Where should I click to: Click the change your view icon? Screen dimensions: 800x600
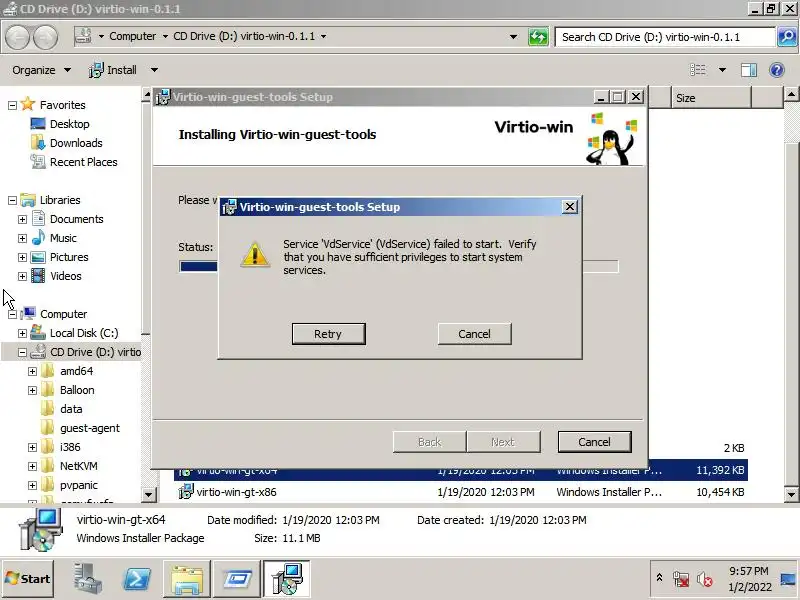pyautogui.click(x=698, y=70)
